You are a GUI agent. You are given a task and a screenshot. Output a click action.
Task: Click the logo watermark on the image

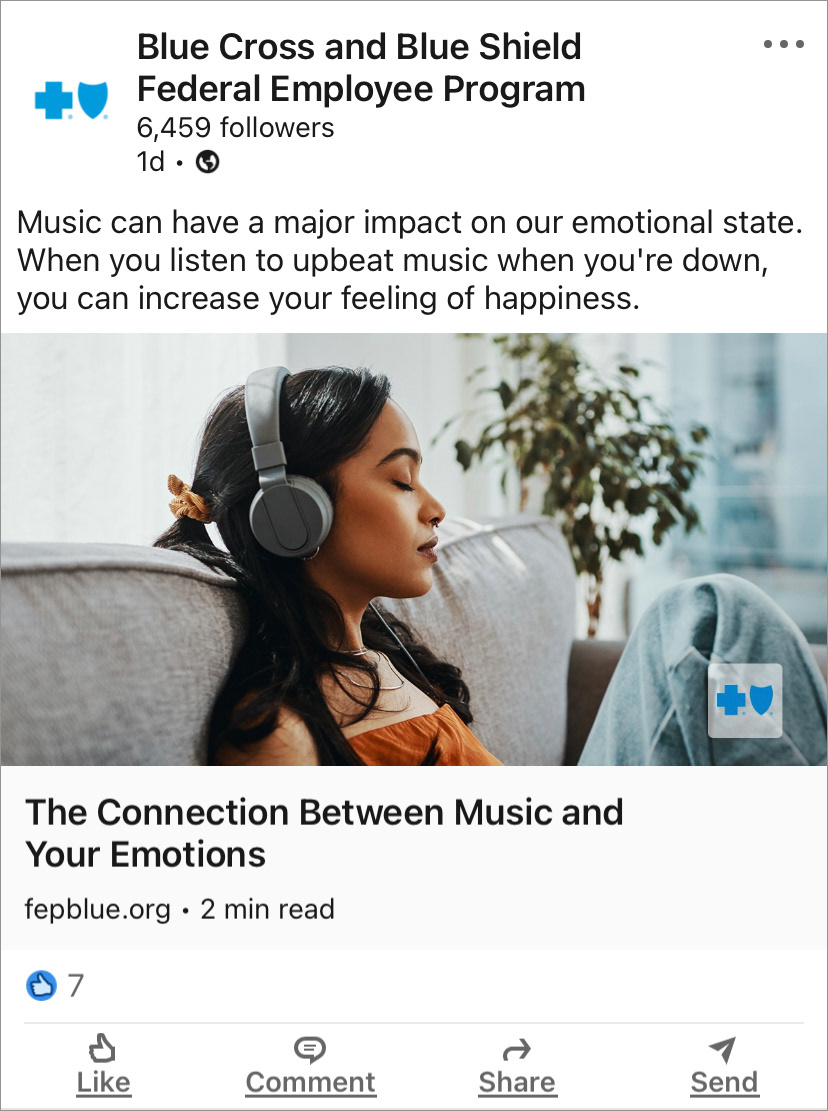[x=745, y=700]
